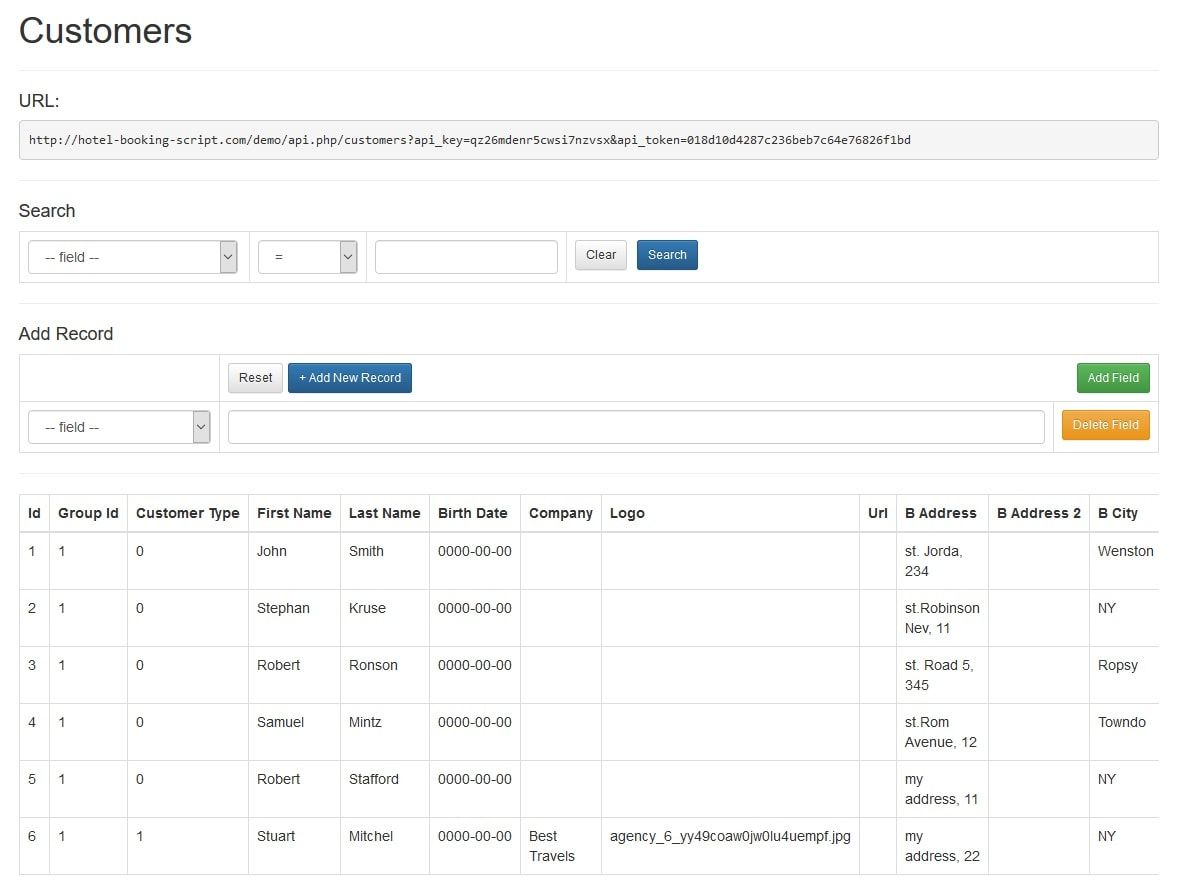Click the orange Delete Field button

pyautogui.click(x=1105, y=425)
